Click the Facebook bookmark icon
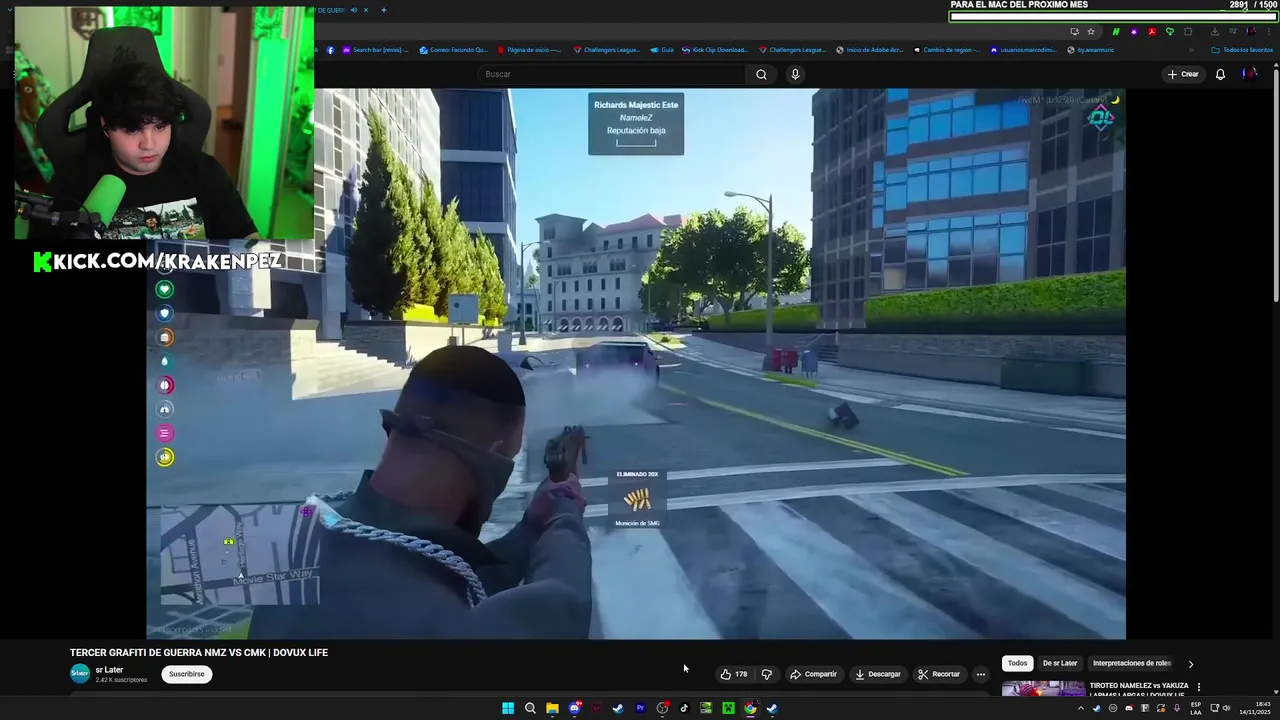 tap(330, 49)
